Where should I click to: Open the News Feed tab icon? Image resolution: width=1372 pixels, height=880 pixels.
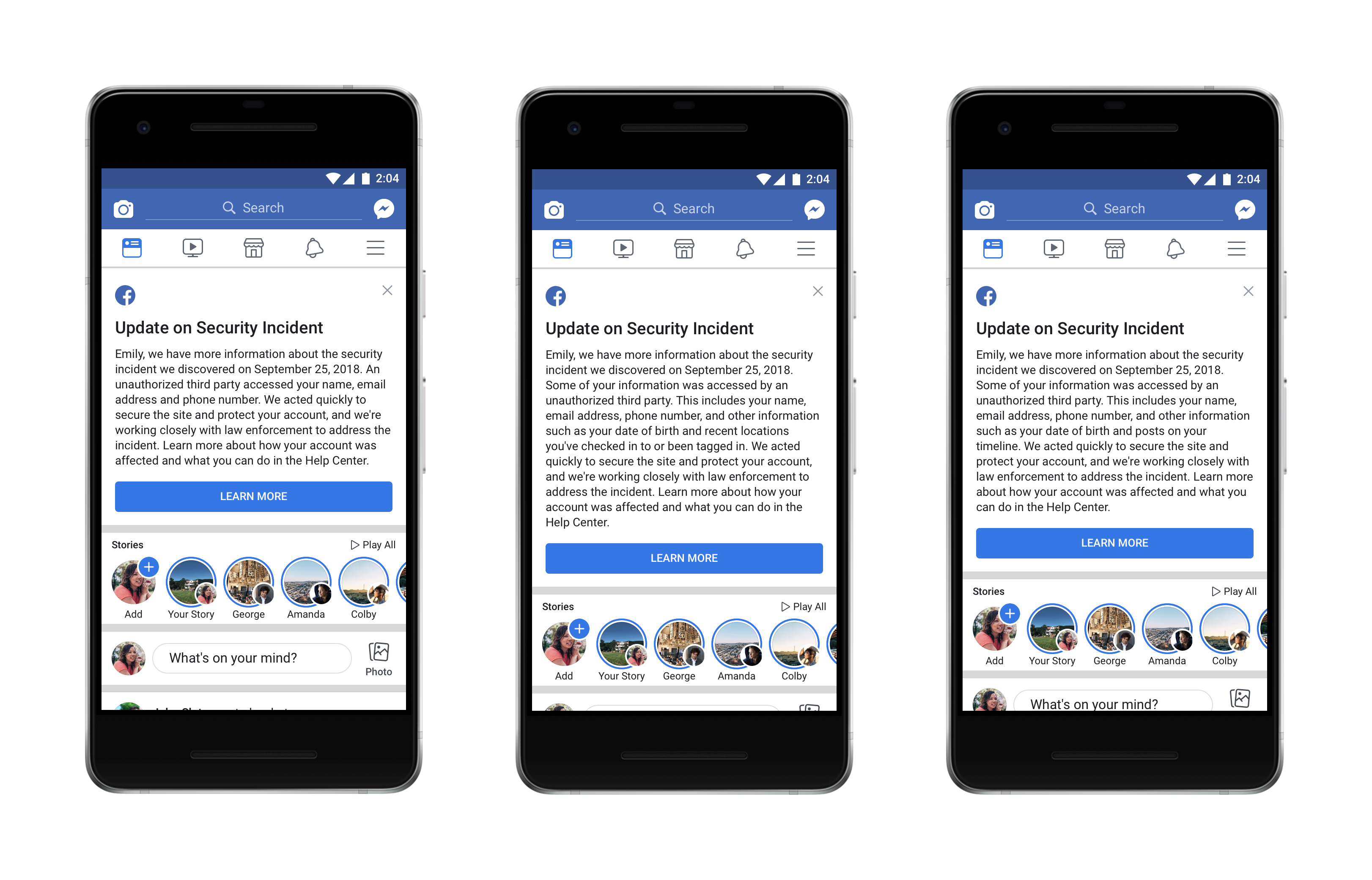[x=132, y=248]
